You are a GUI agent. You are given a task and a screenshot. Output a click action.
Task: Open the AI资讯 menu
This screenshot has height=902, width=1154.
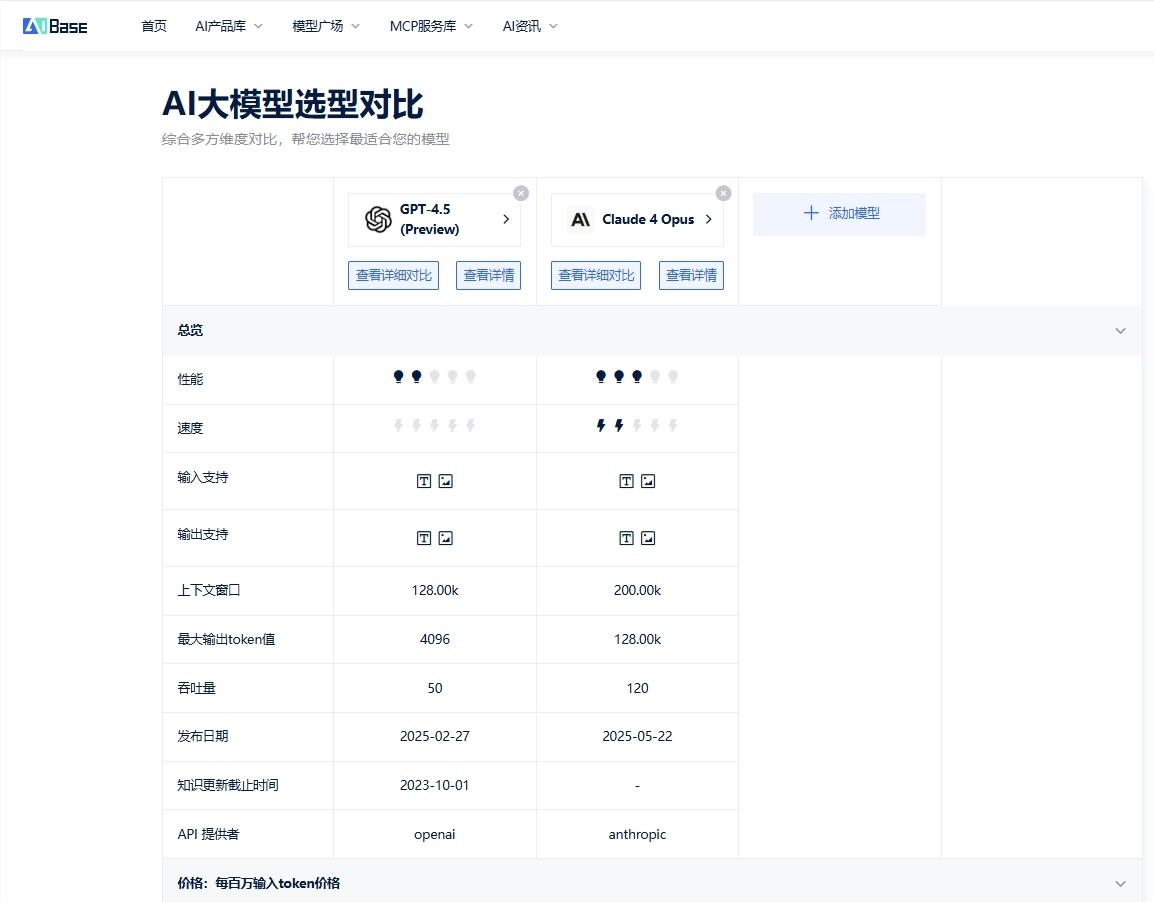pyautogui.click(x=530, y=26)
